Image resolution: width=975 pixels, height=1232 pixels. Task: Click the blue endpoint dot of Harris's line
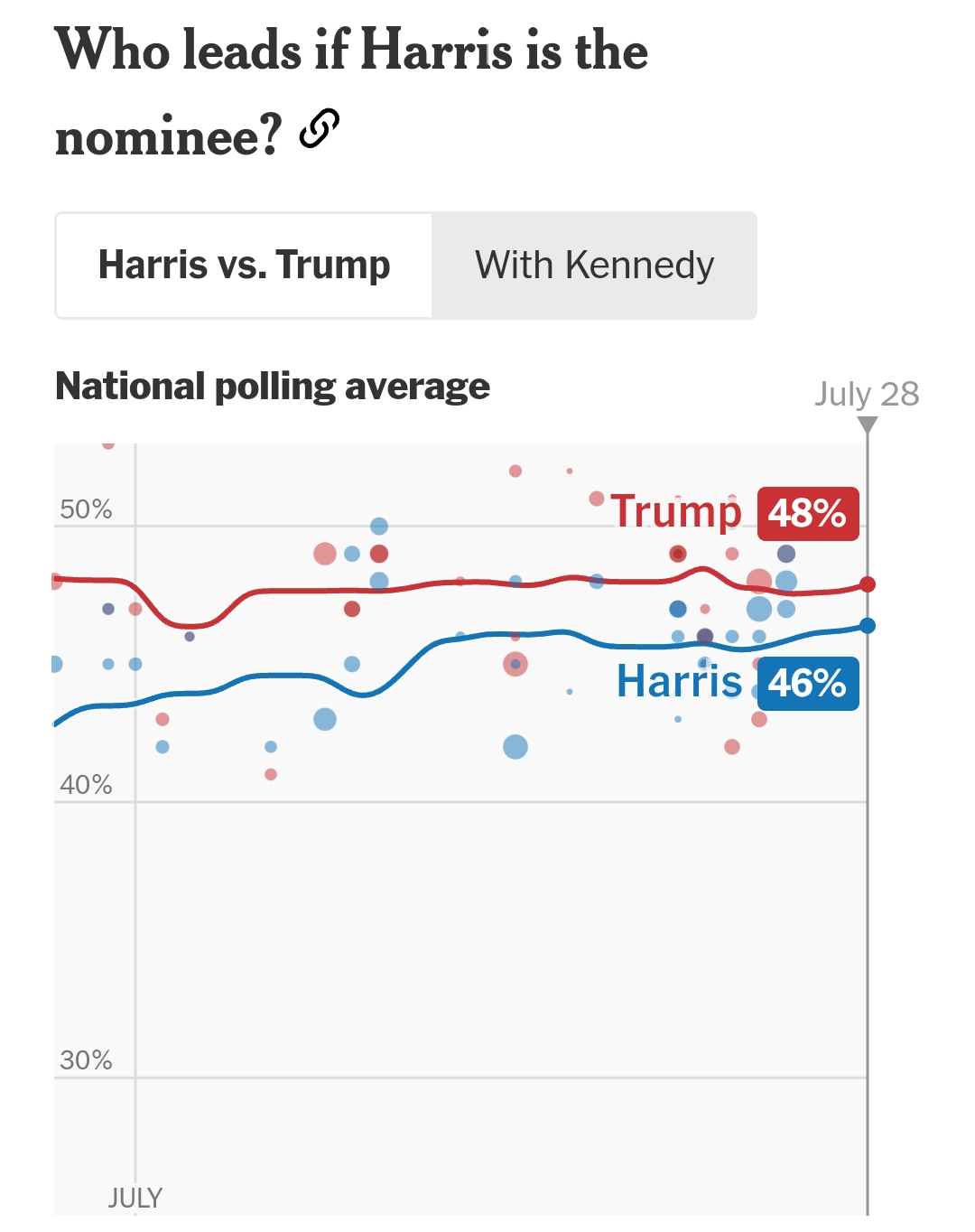point(868,625)
